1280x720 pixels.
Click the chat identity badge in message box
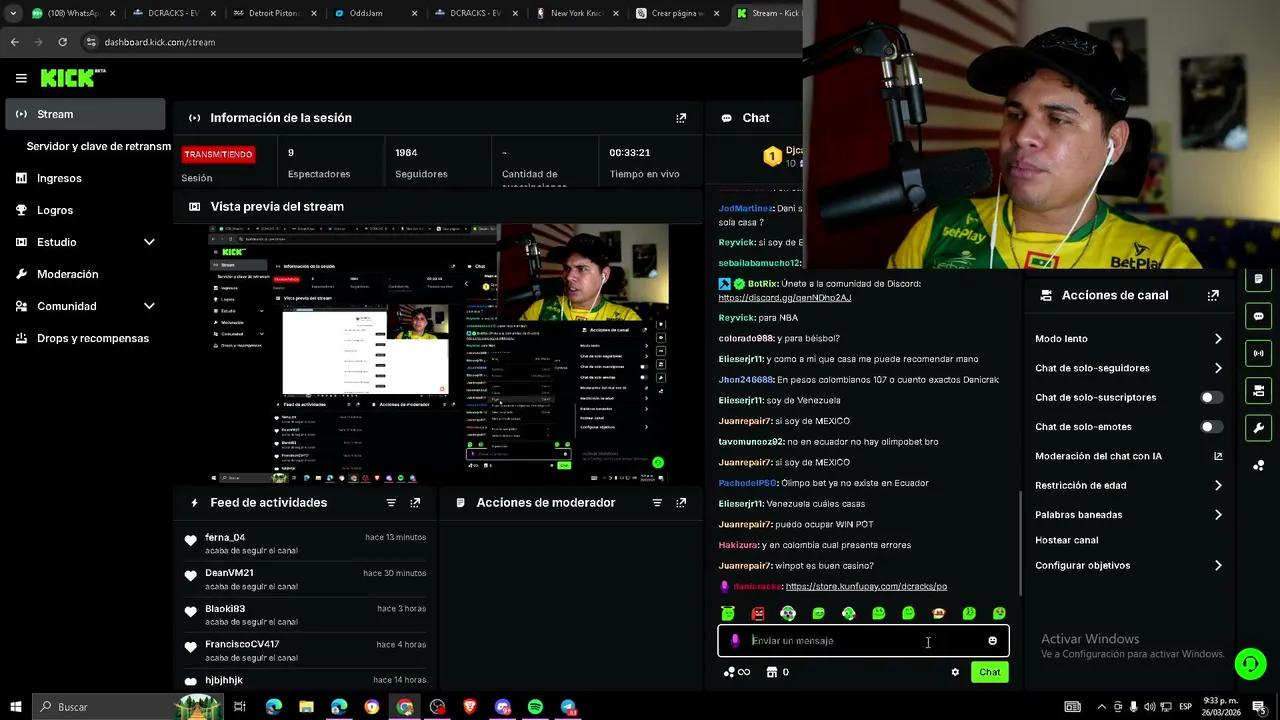(735, 641)
